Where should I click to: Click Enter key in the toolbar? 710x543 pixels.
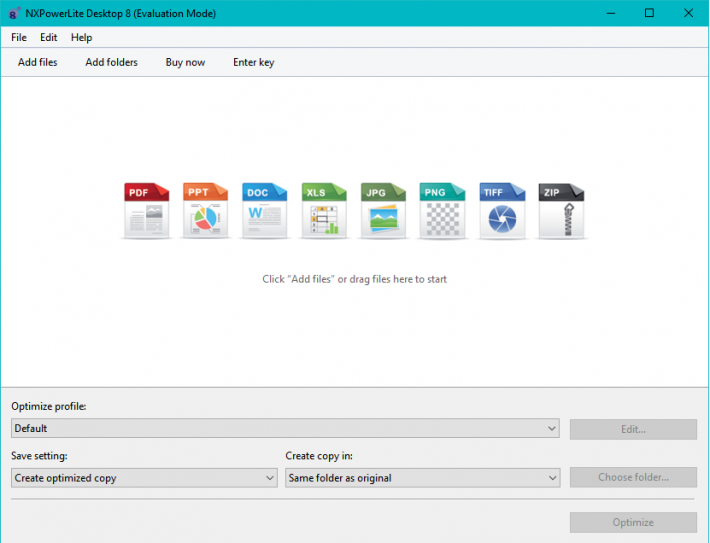coord(254,62)
